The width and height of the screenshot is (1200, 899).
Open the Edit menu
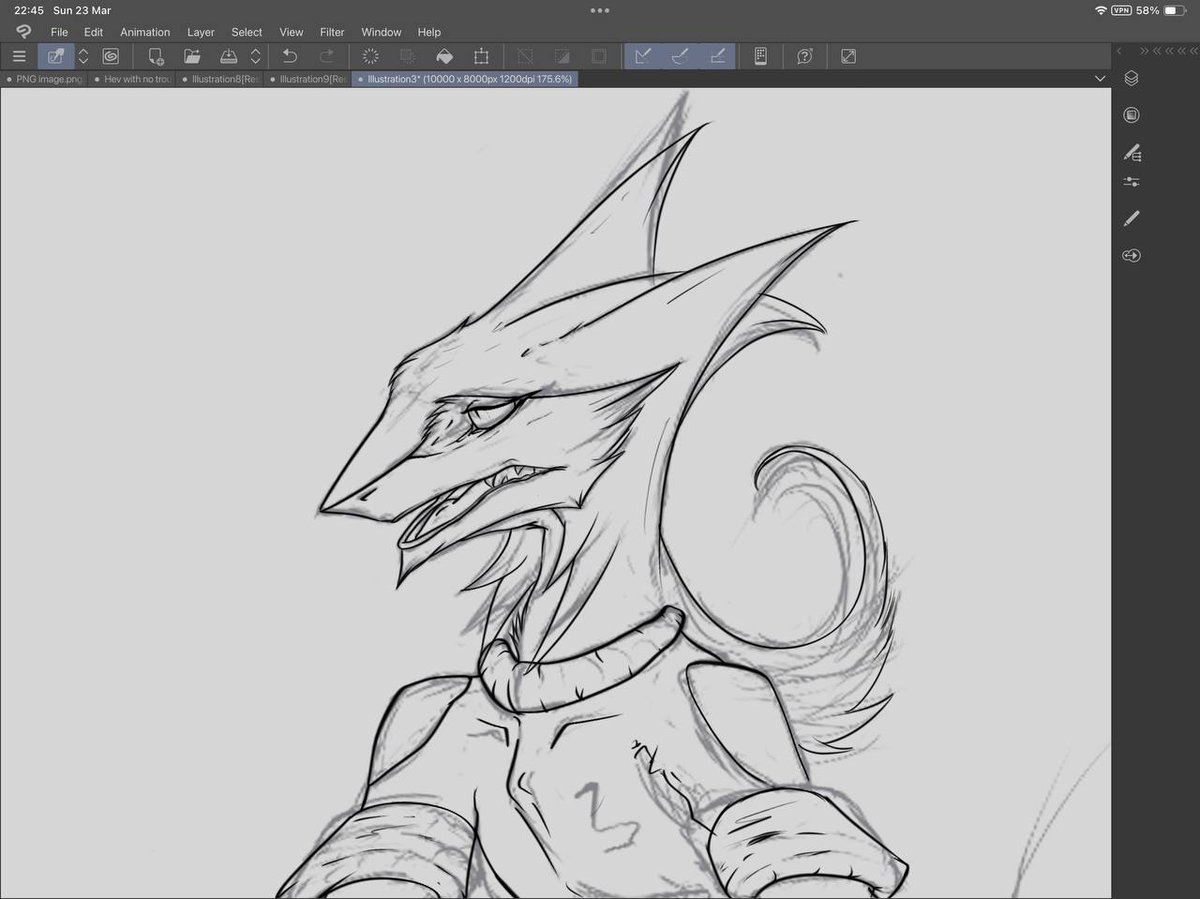click(93, 32)
